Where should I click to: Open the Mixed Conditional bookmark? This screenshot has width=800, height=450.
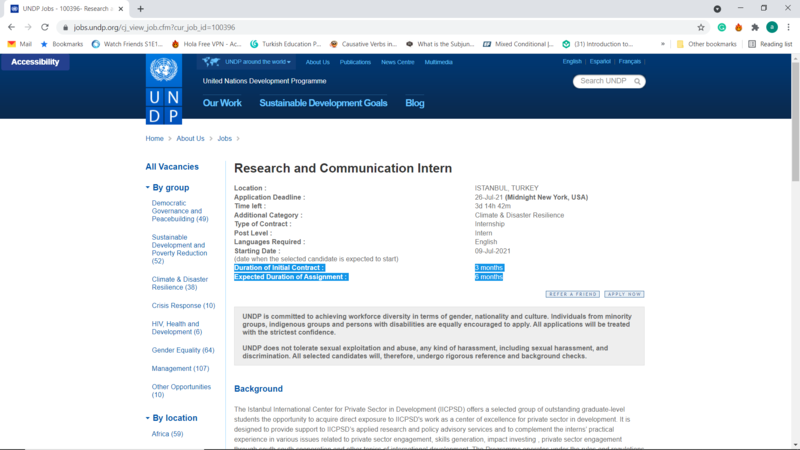[x=518, y=44]
